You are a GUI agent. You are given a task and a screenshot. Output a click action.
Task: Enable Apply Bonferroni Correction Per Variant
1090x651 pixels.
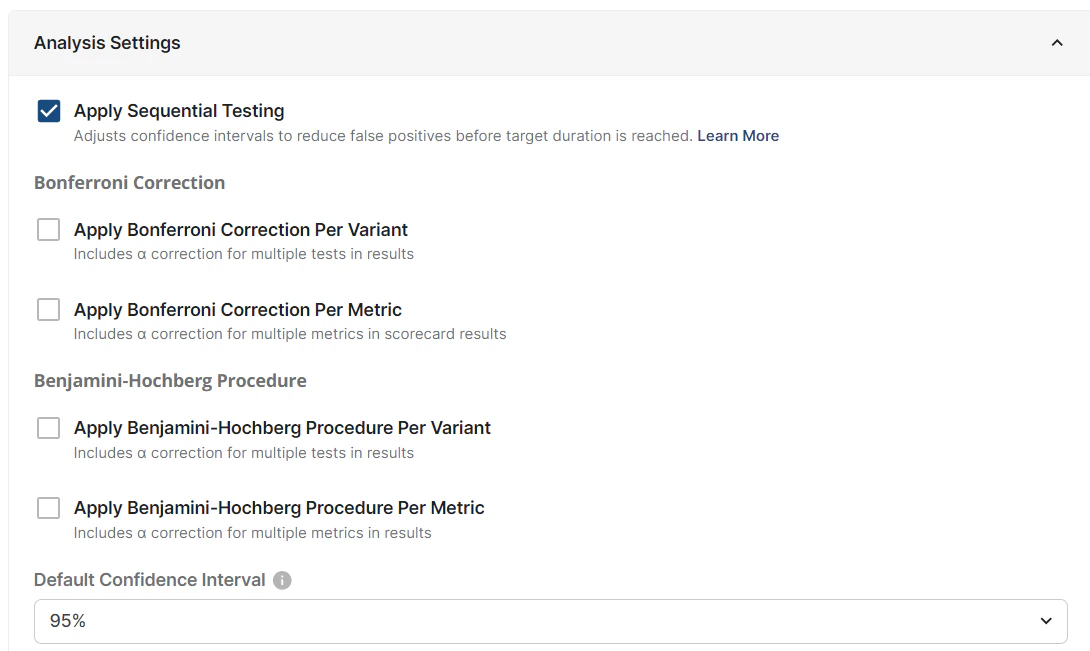click(48, 229)
